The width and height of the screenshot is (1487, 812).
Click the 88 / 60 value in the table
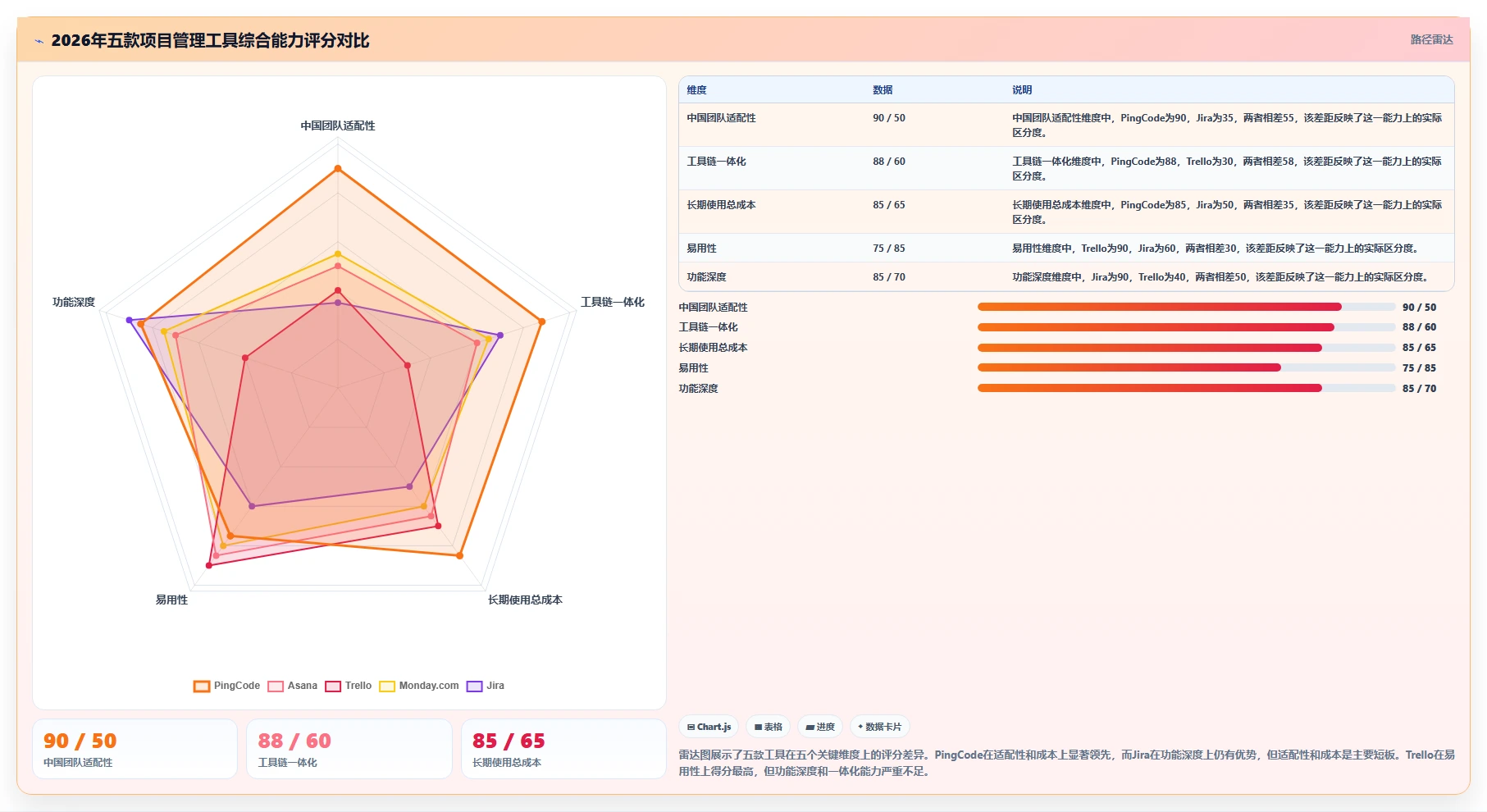pyautogui.click(x=889, y=162)
